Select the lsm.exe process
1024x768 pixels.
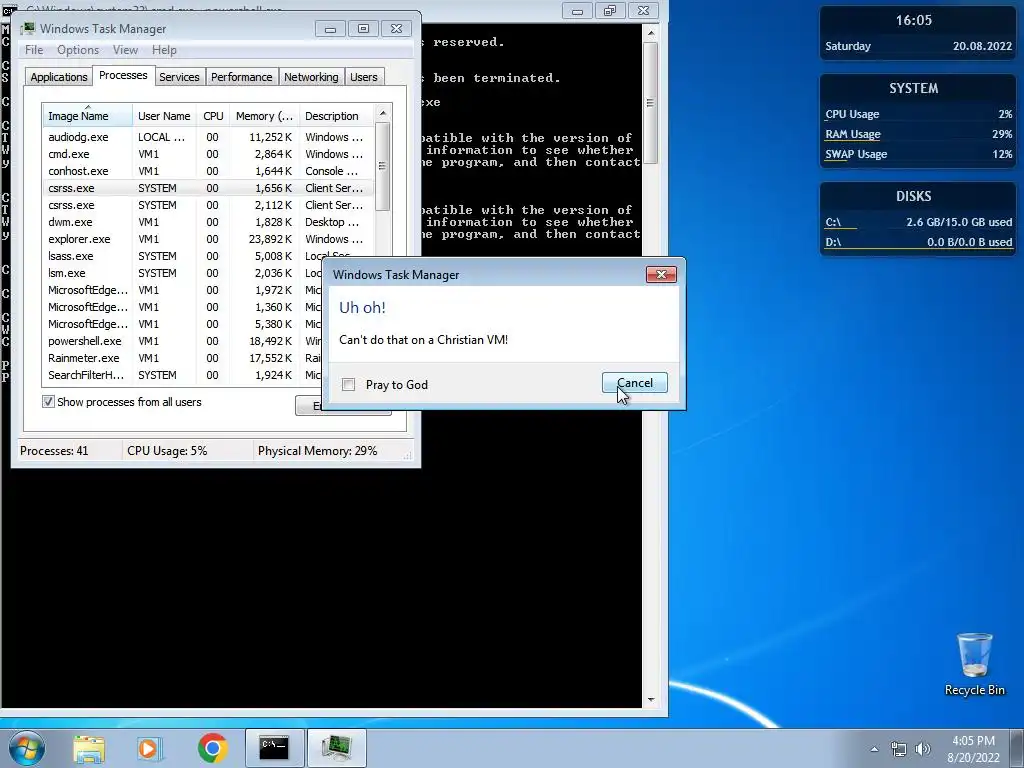tap(183, 273)
